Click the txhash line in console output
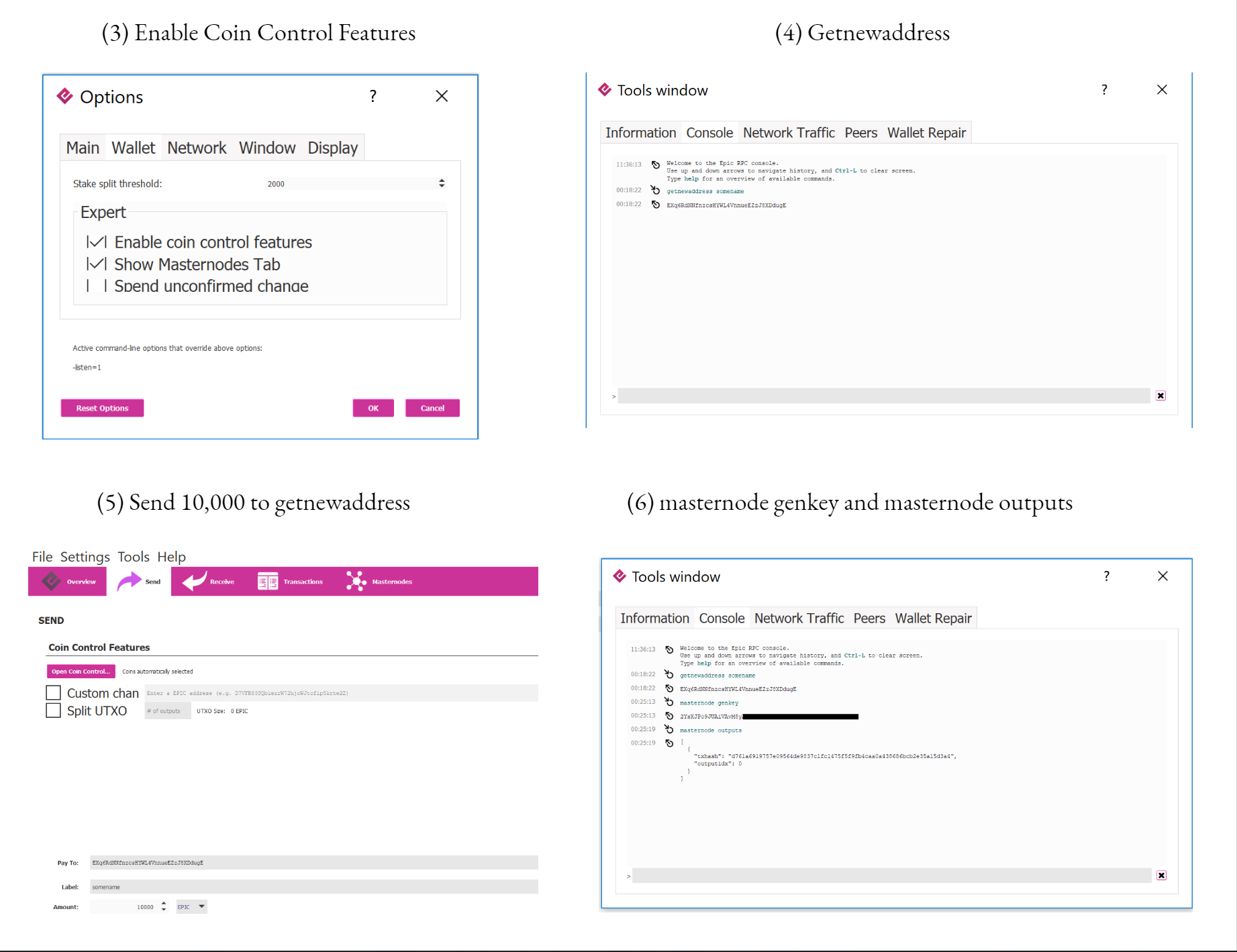The height and width of the screenshot is (952, 1237). 825,756
